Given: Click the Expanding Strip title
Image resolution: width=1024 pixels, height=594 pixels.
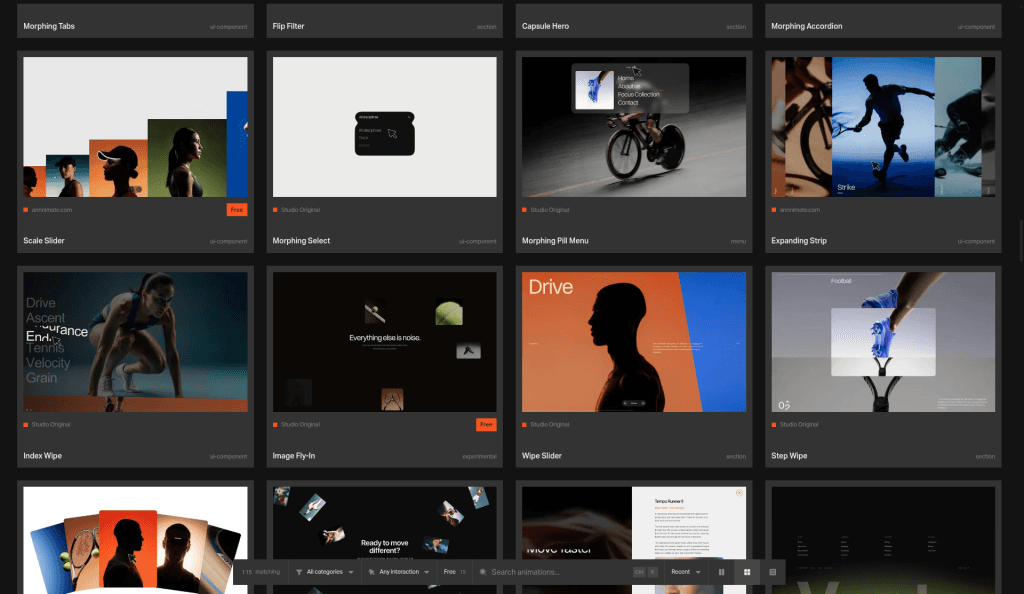Looking at the screenshot, I should coord(799,241).
